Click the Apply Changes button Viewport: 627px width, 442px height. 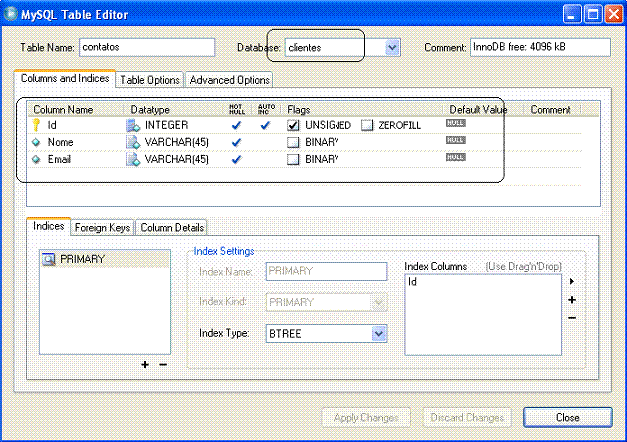(366, 418)
